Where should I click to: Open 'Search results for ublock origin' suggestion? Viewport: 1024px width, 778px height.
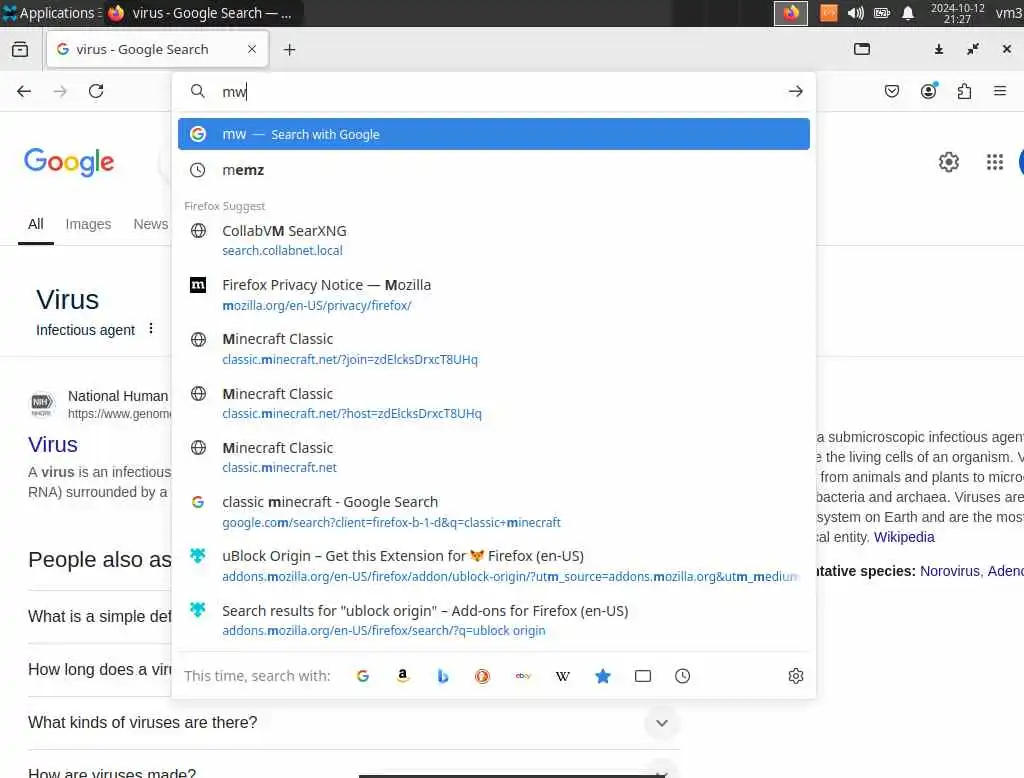pyautogui.click(x=494, y=620)
